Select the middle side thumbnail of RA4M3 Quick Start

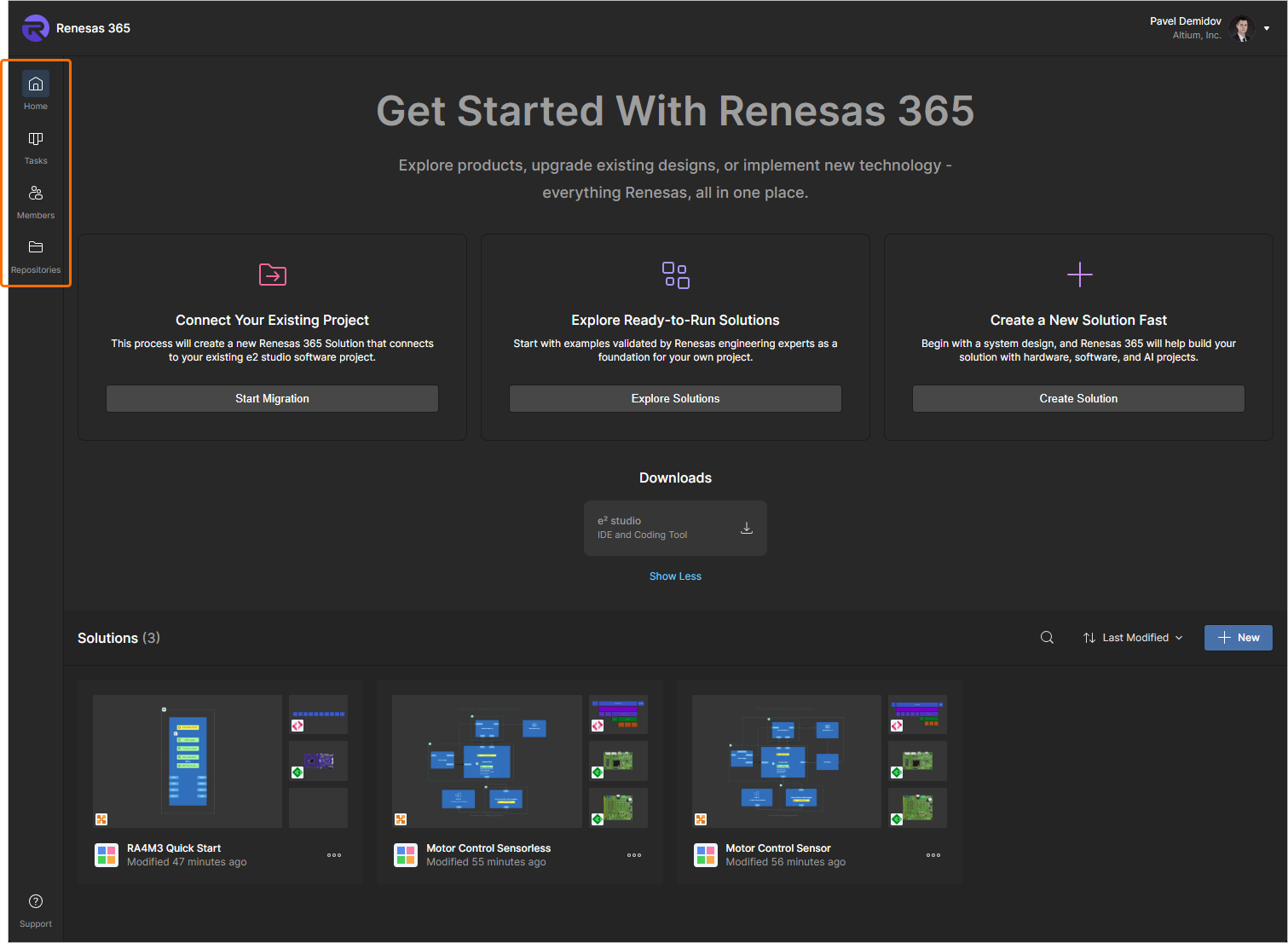(318, 761)
